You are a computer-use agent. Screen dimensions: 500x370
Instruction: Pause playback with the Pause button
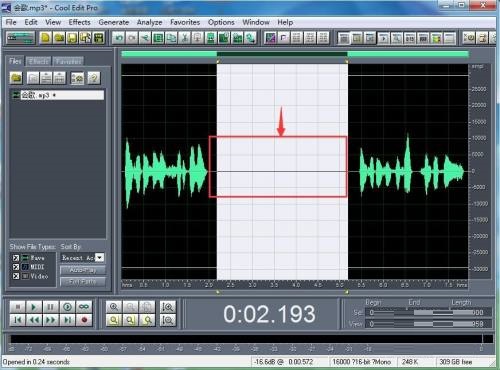50,307
